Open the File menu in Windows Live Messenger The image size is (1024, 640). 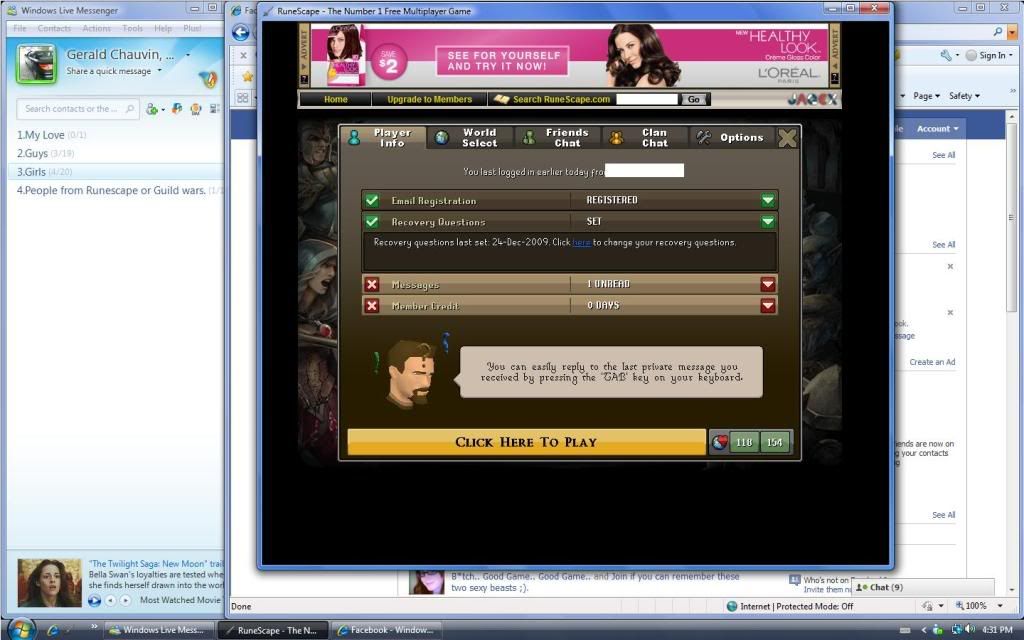[20, 28]
